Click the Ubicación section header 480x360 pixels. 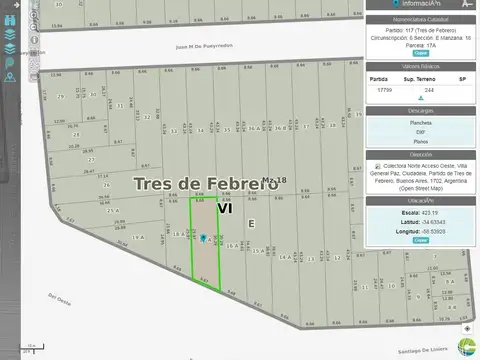click(421, 201)
